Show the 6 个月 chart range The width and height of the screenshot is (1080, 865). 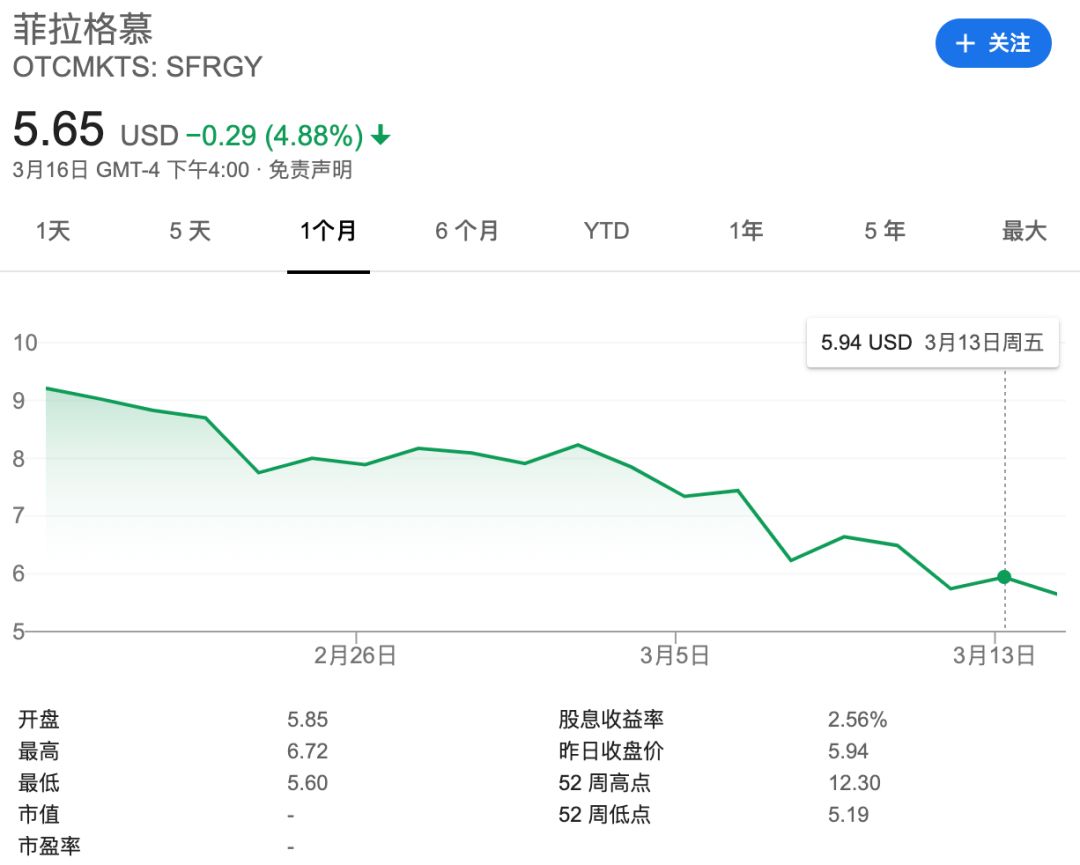(x=466, y=232)
